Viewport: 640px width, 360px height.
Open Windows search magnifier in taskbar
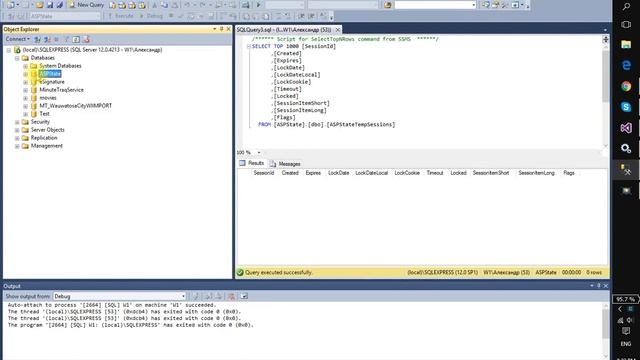tap(626, 7)
